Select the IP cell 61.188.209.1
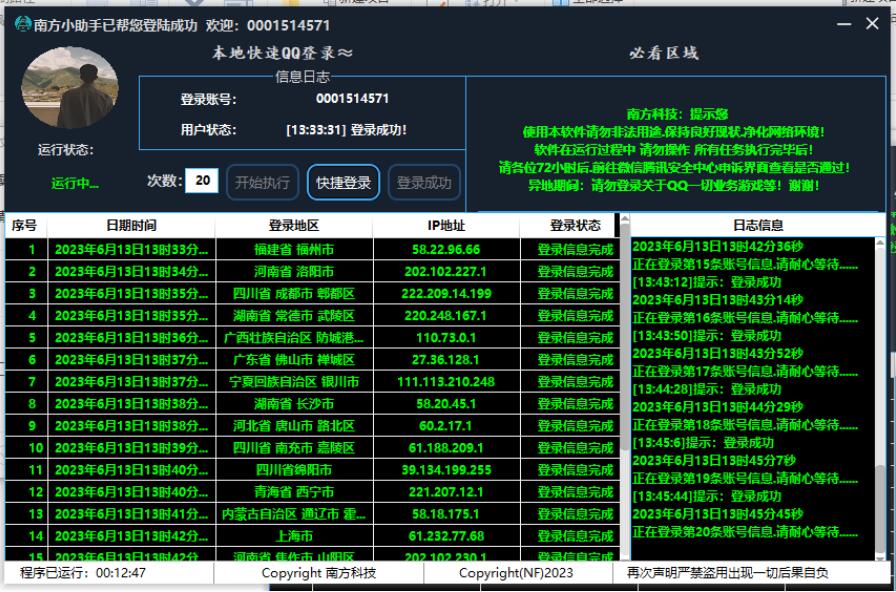This screenshot has width=896, height=592. coord(446,448)
